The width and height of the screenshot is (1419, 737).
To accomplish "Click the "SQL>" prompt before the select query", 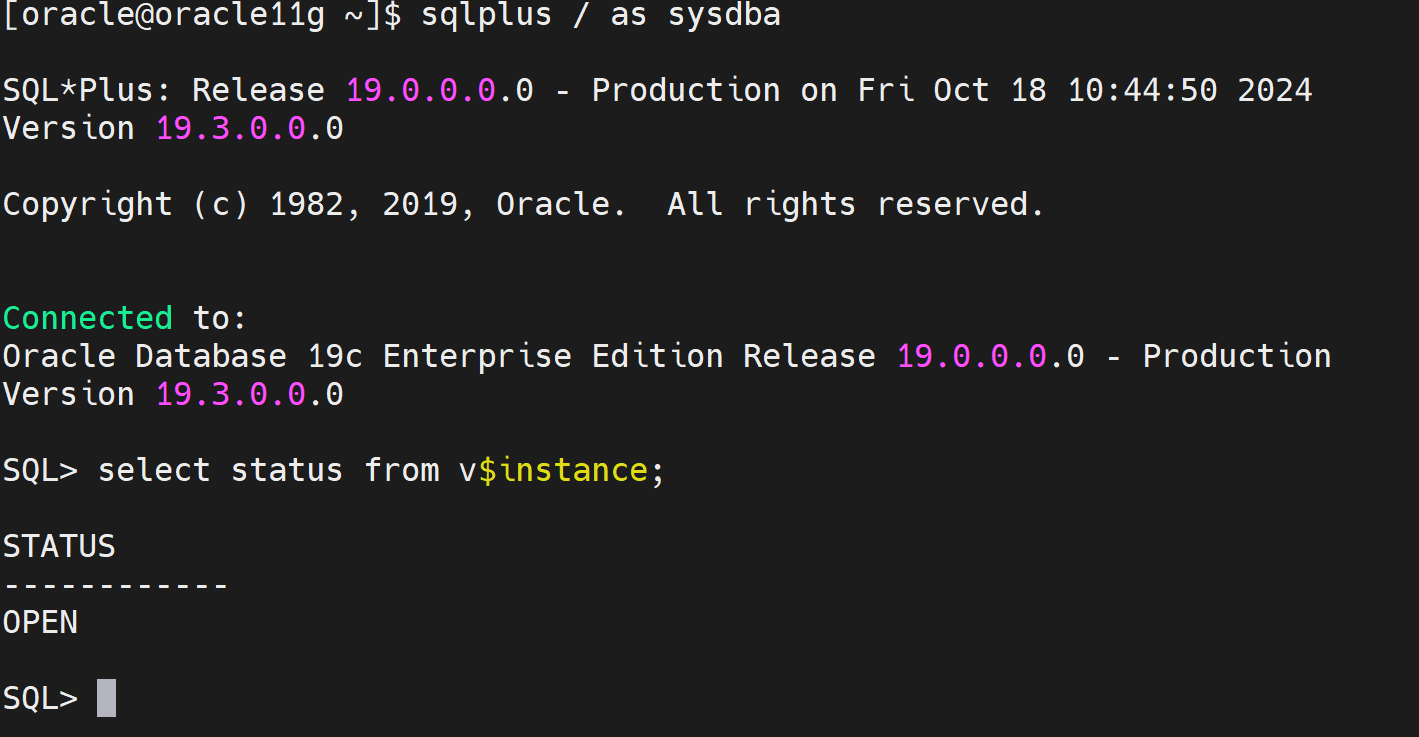I will pos(40,470).
